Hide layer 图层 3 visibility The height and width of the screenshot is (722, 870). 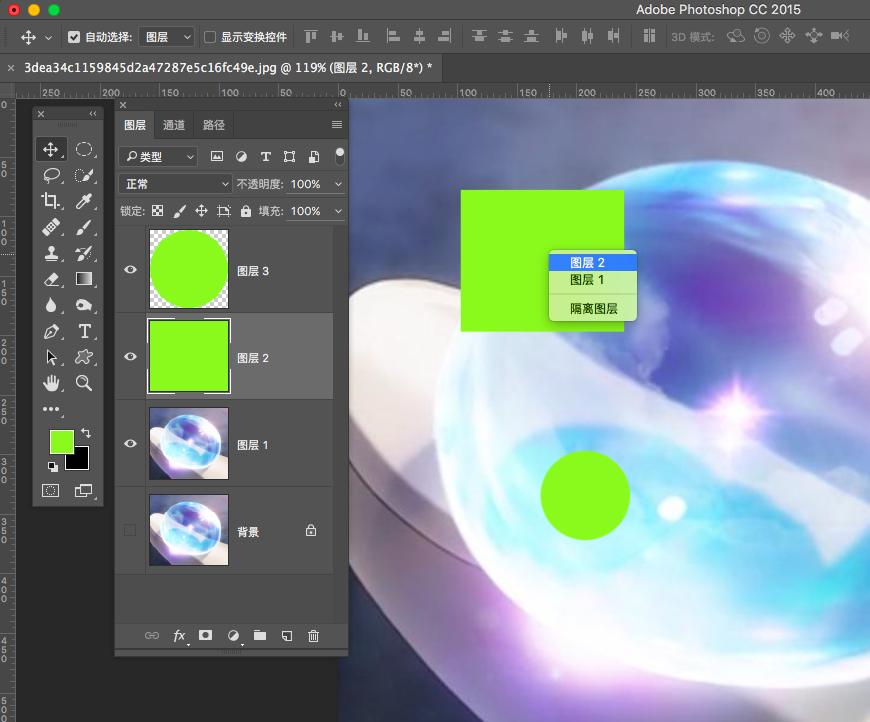coord(130,270)
